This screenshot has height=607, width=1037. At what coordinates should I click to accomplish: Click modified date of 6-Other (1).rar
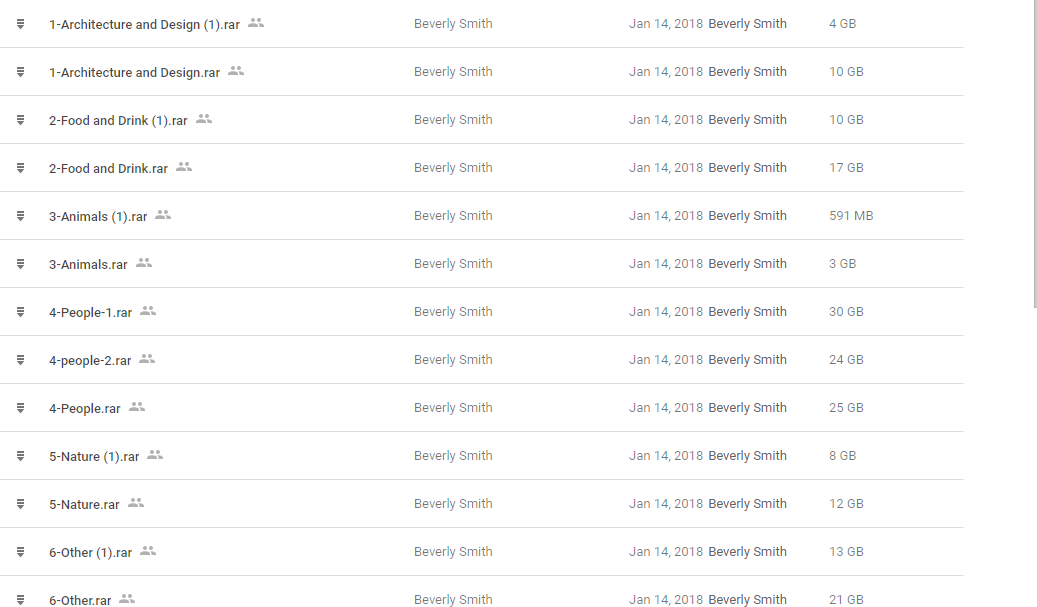pos(666,552)
